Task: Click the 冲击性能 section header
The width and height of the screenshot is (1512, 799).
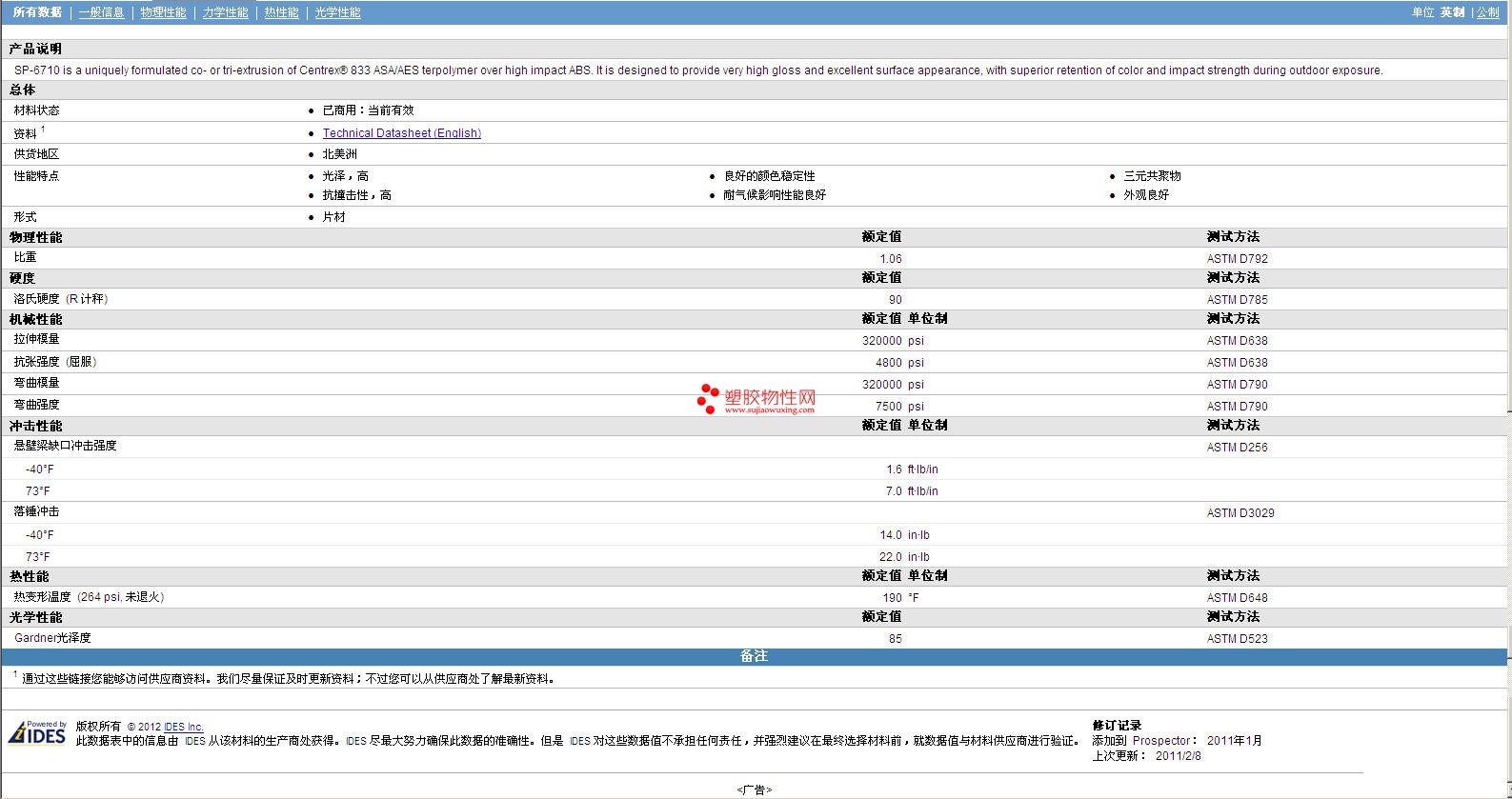Action: tap(36, 426)
